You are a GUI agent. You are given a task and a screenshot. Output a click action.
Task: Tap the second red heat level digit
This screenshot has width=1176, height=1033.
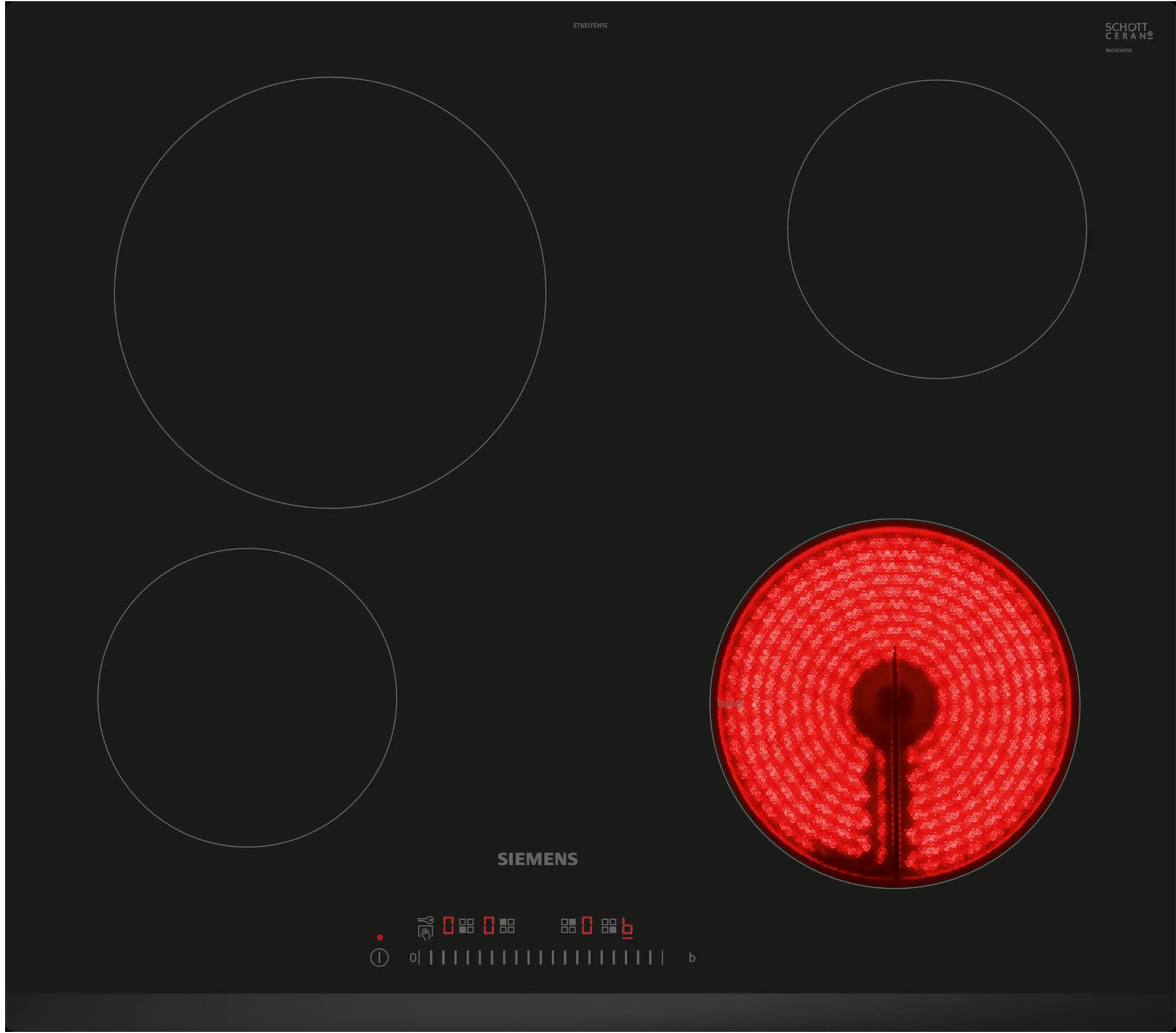[489, 925]
